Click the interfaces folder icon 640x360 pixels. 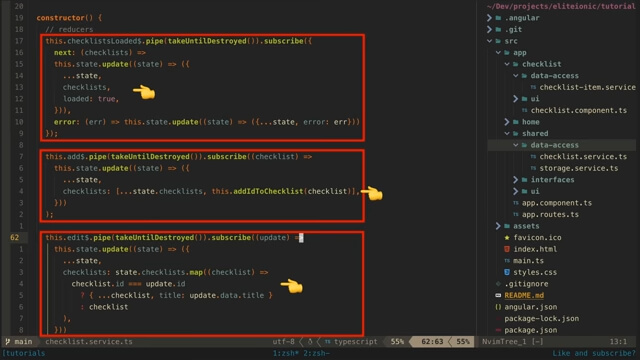pos(524,180)
